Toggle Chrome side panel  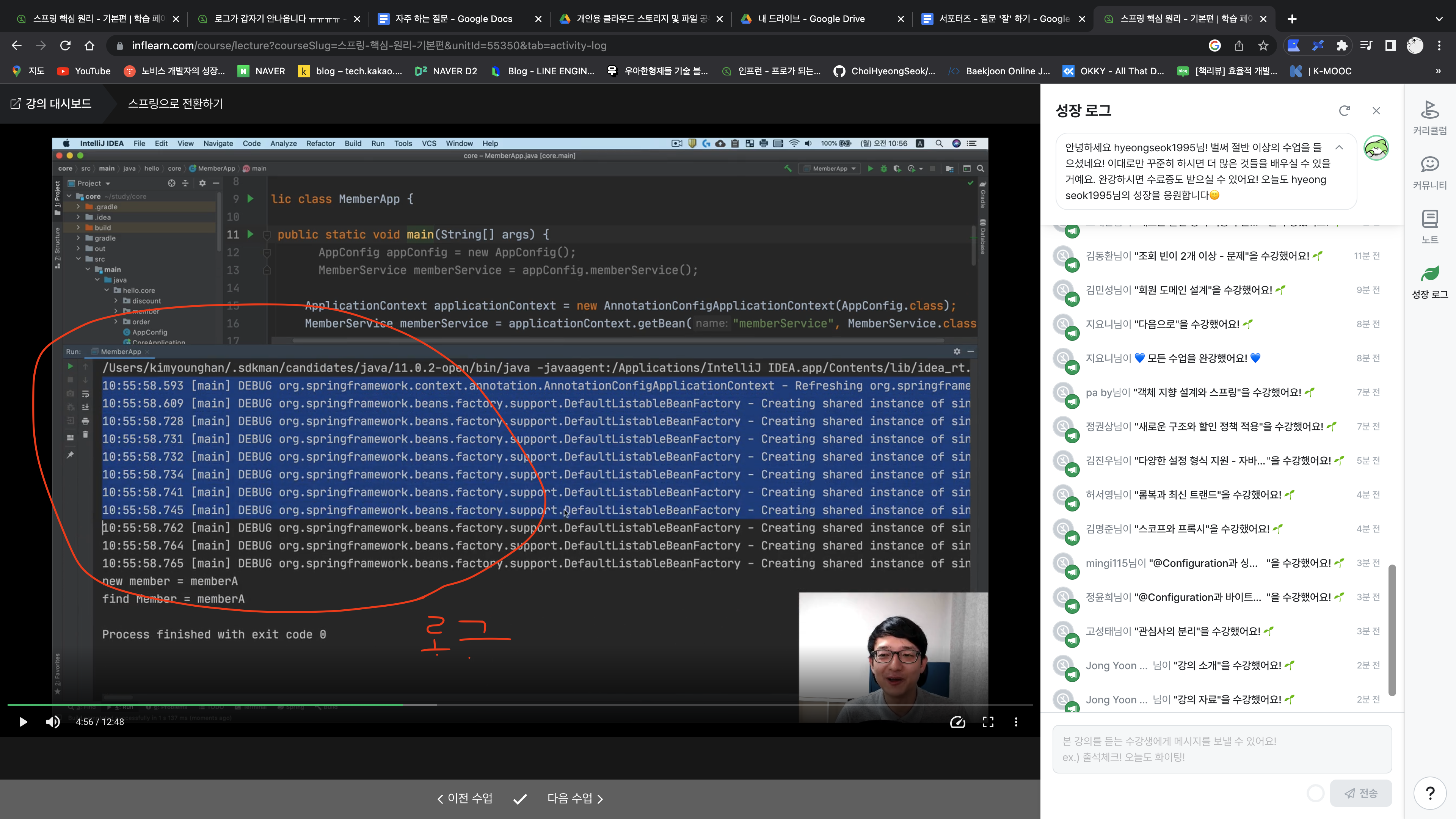coord(1390,46)
